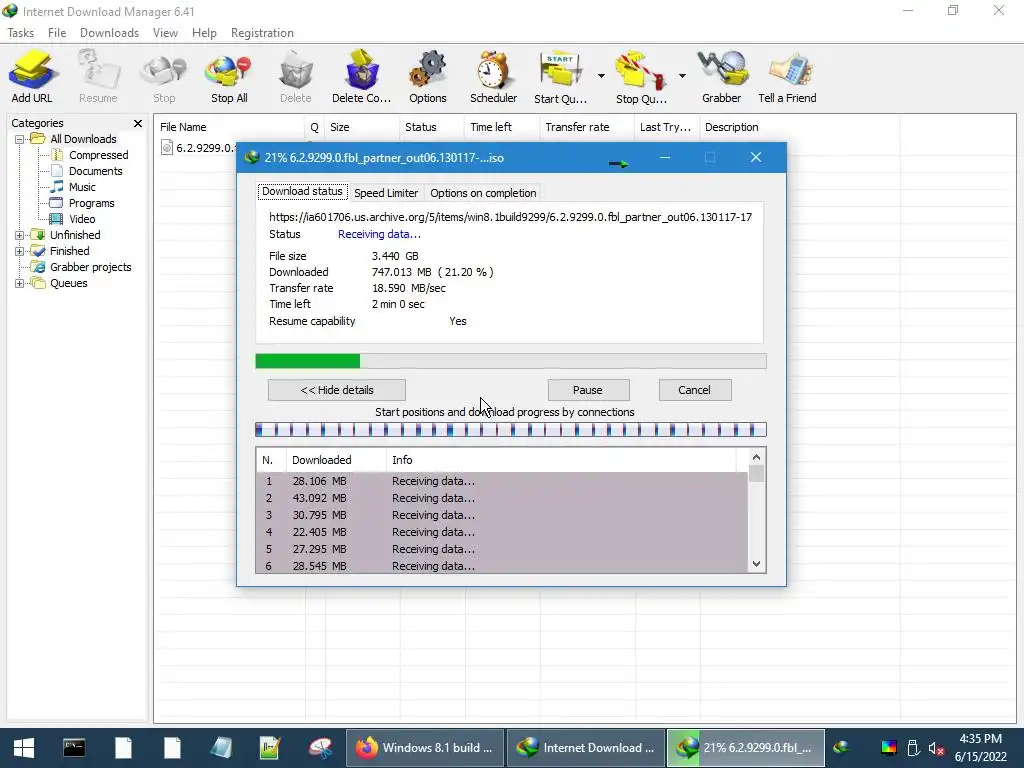Image resolution: width=1024 pixels, height=768 pixels.
Task: Pause the current download
Action: click(x=588, y=390)
